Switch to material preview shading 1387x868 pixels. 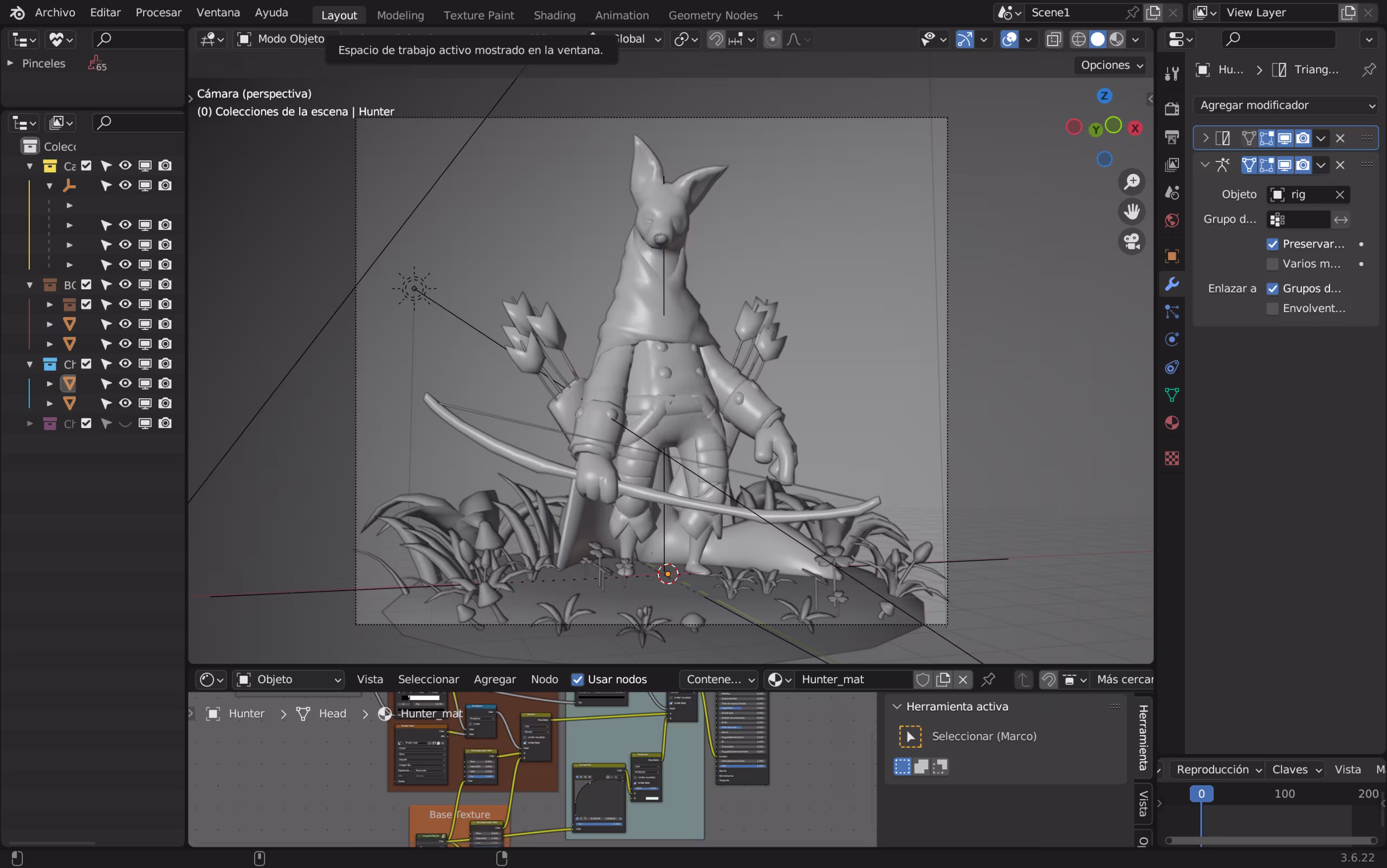[x=1116, y=39]
